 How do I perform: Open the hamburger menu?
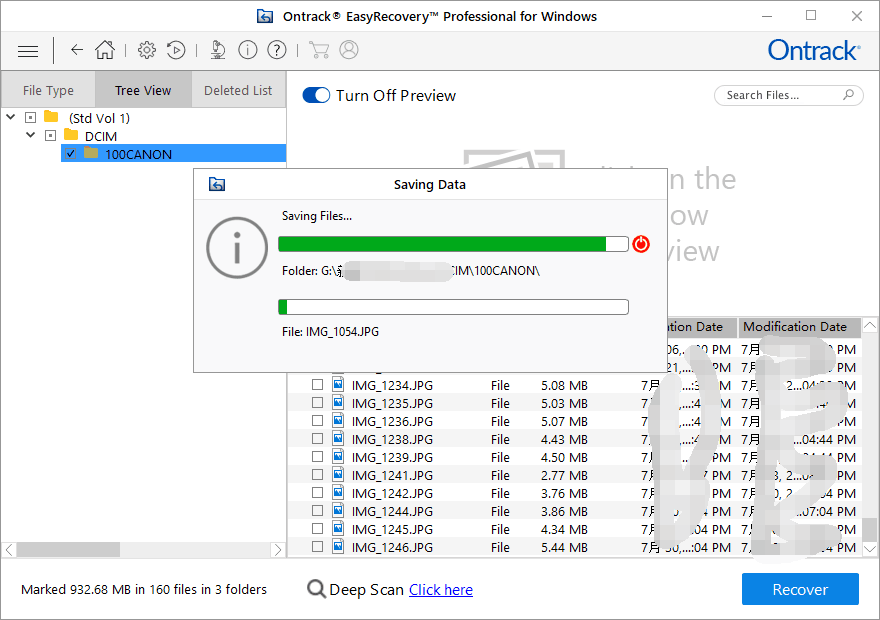click(28, 51)
